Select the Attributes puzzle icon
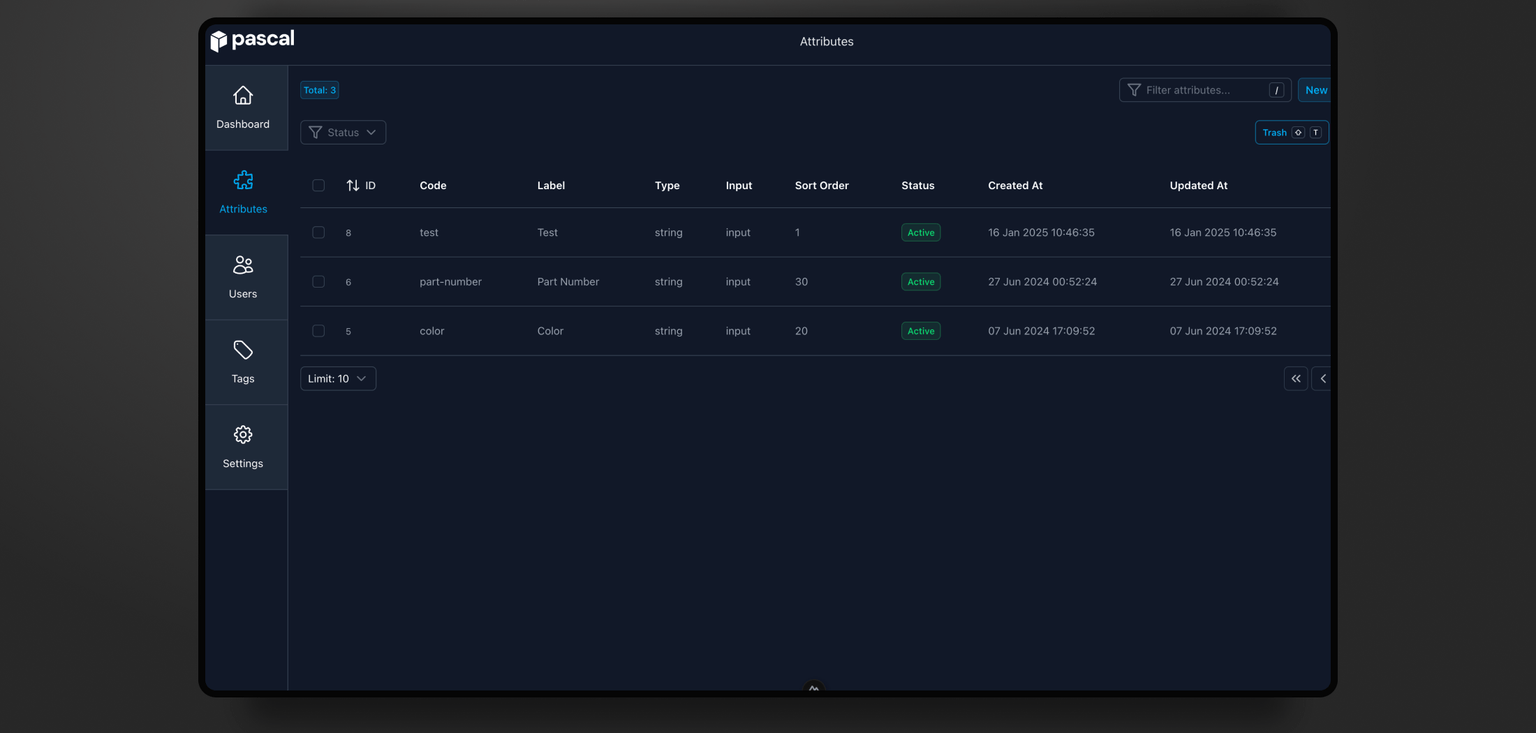The width and height of the screenshot is (1536, 733). [x=243, y=181]
